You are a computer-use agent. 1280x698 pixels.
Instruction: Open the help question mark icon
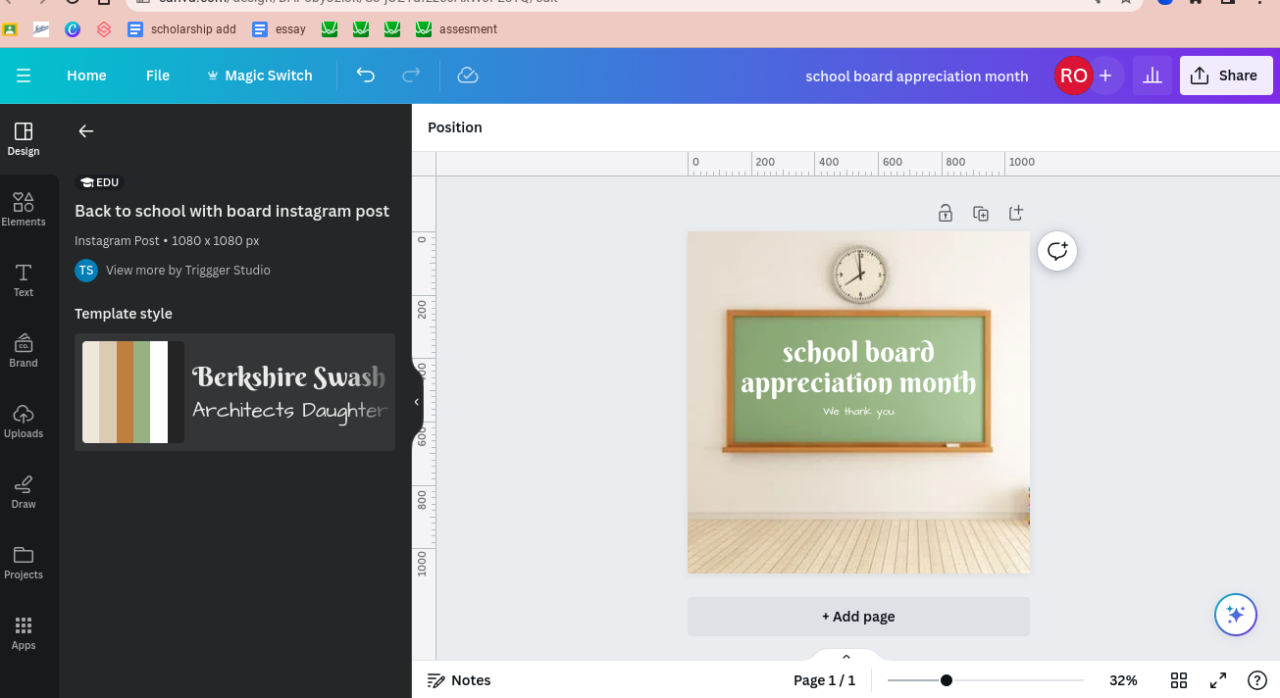point(1257,680)
